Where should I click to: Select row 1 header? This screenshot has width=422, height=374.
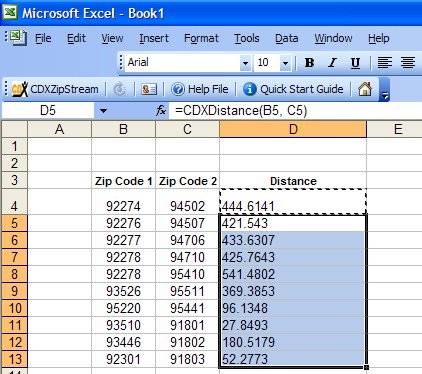14,146
